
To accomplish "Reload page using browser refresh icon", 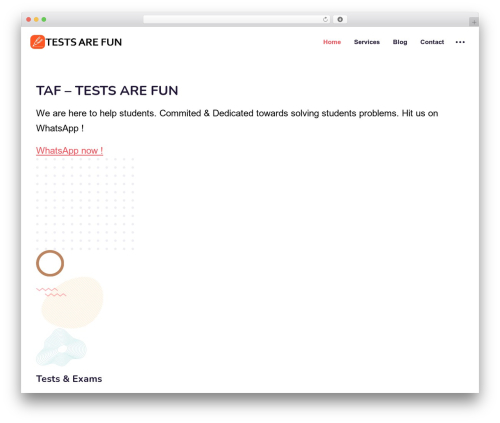I will point(325,19).
